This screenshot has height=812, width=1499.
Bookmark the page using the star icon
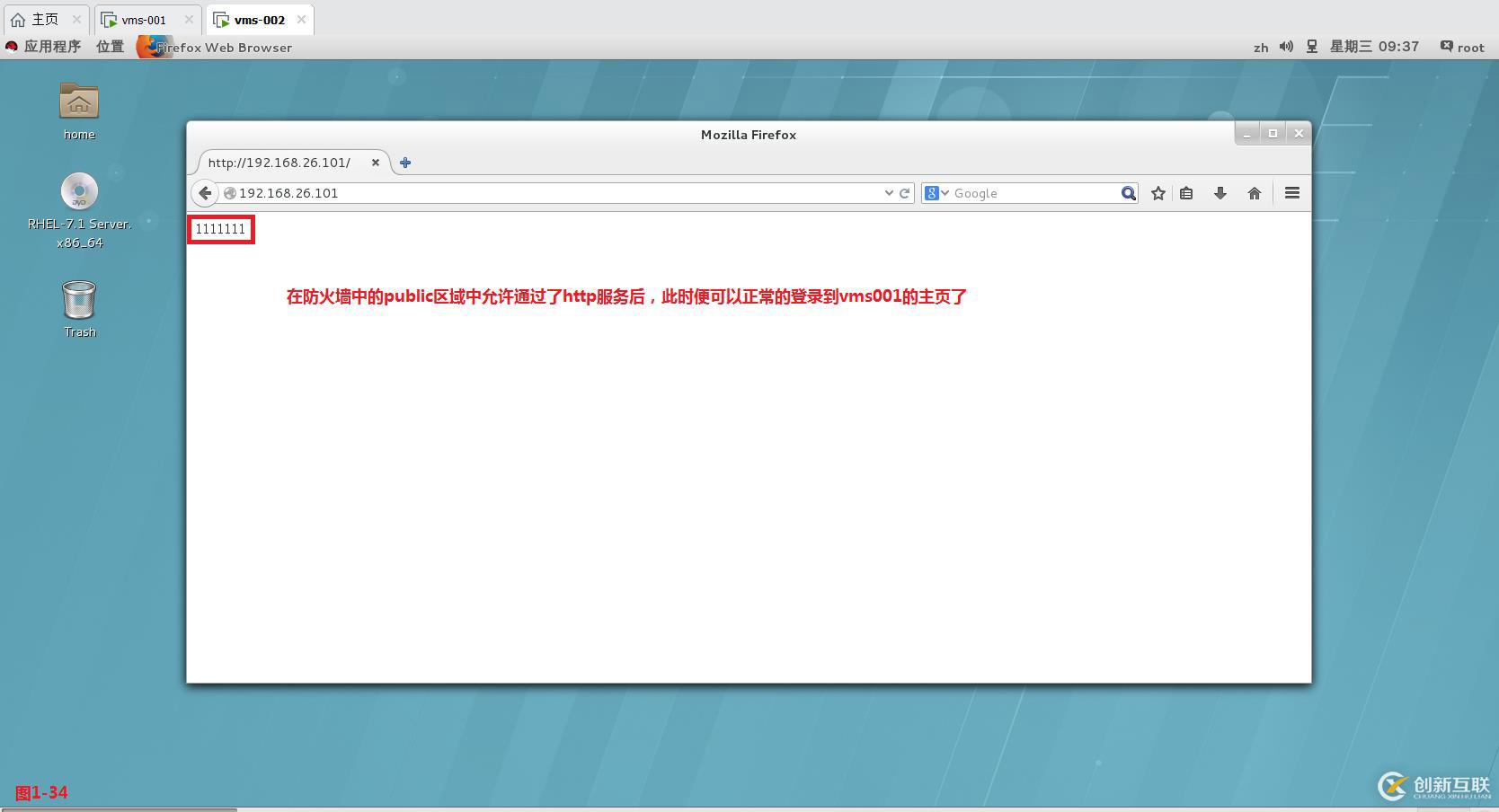1158,193
